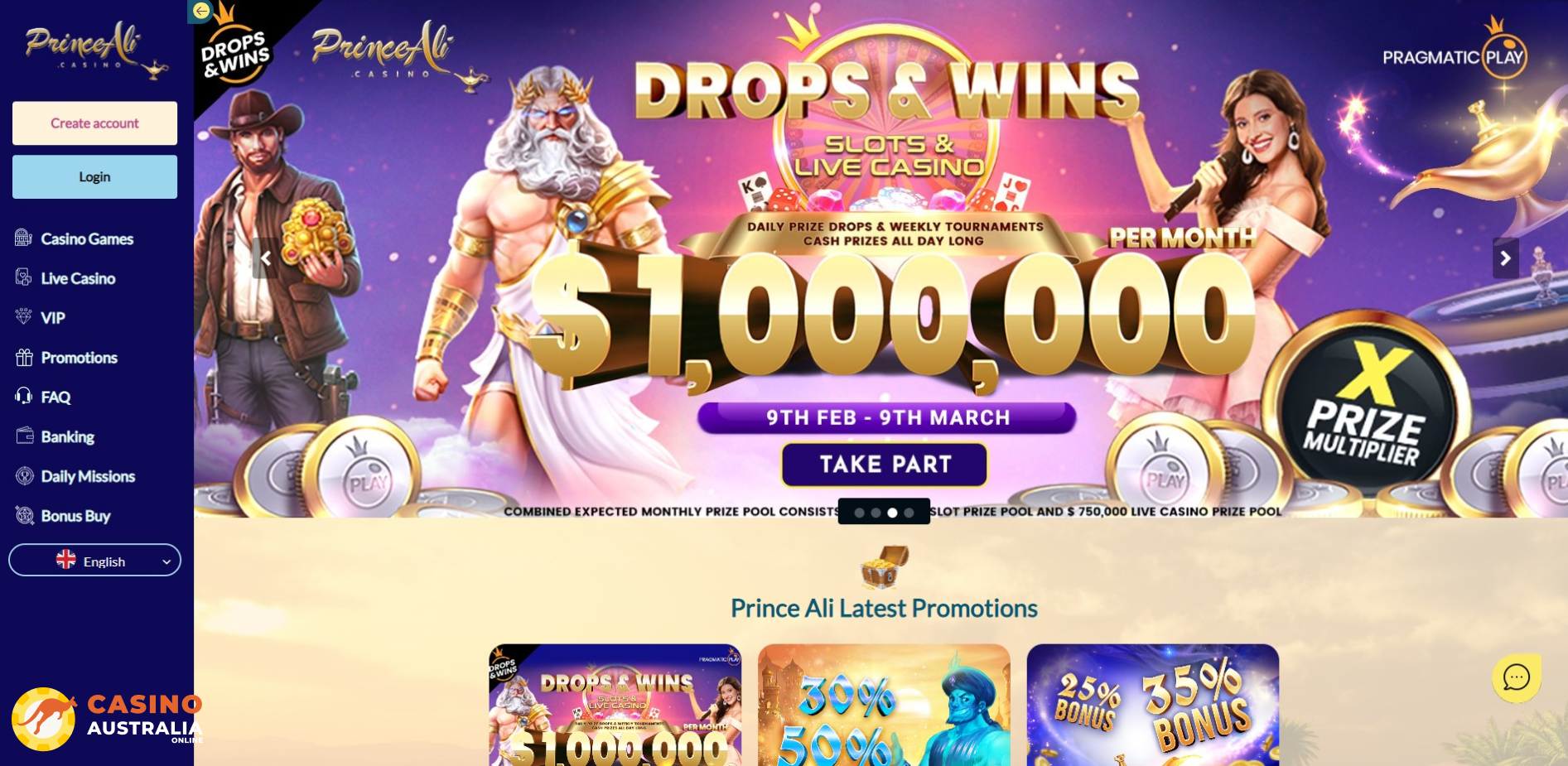
Task: Expand the English language dropdown
Action: pyautogui.click(x=94, y=561)
